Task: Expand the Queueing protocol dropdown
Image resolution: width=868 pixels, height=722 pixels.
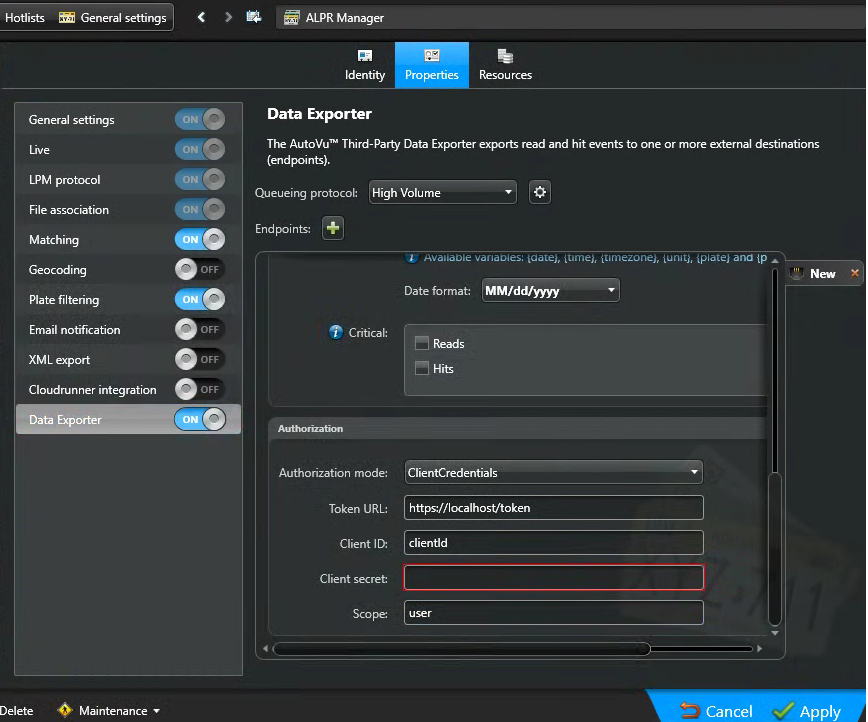Action: point(442,193)
